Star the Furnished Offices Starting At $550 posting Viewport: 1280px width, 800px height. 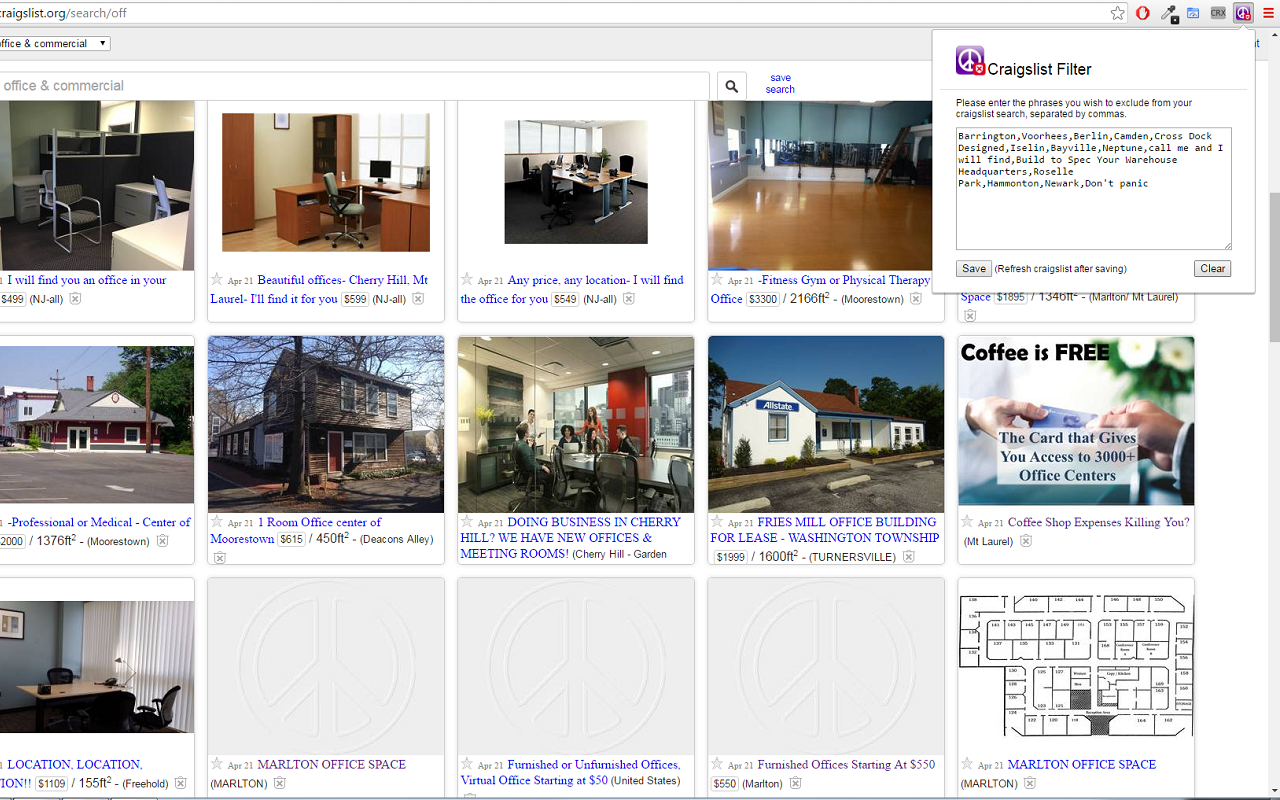click(x=717, y=763)
